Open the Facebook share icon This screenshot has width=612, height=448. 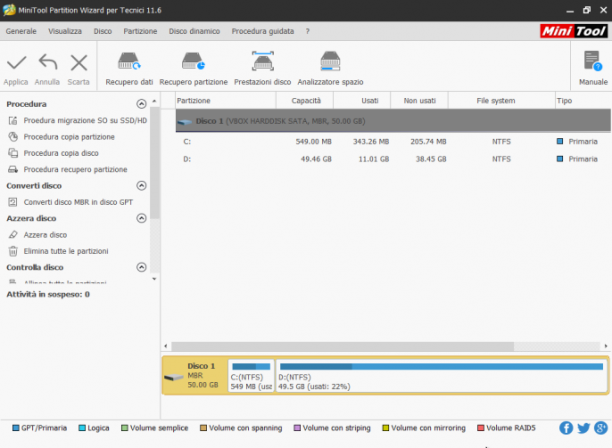click(566, 428)
